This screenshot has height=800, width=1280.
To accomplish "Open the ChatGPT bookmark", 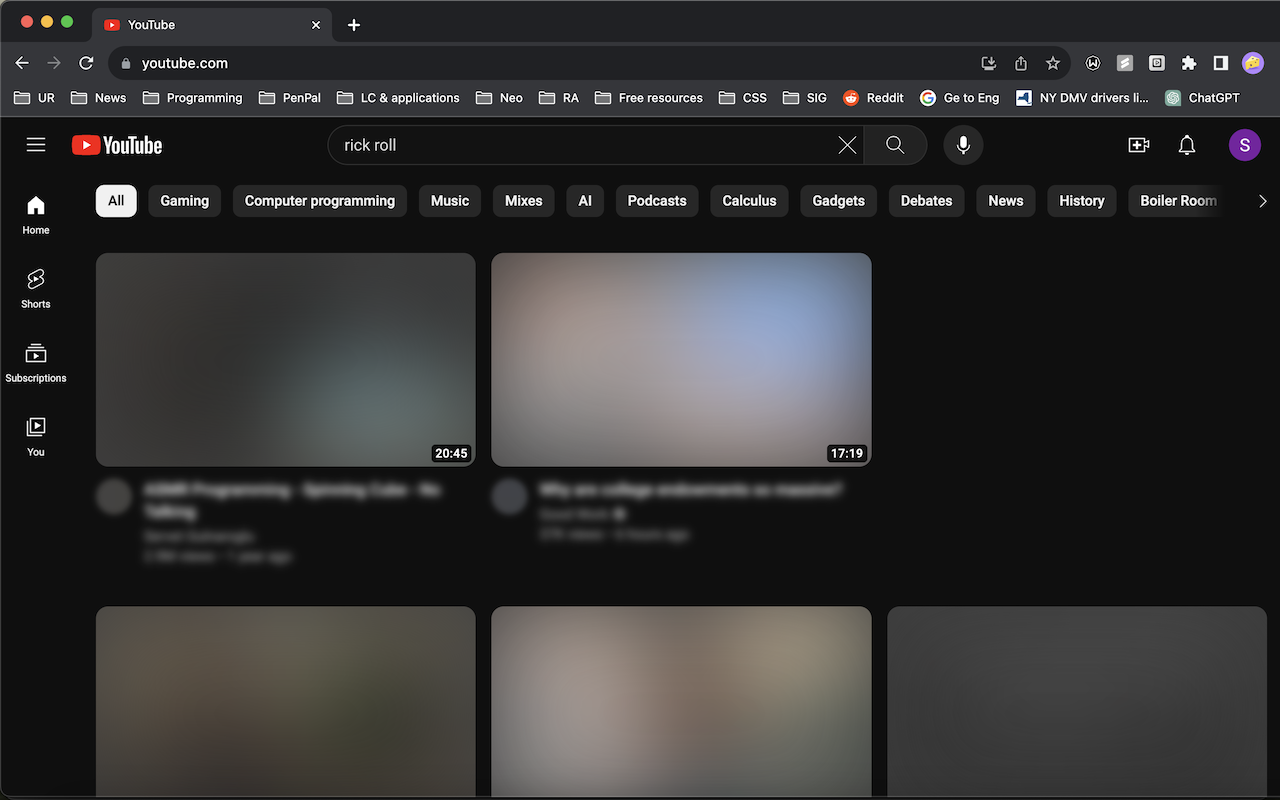I will 1202,98.
